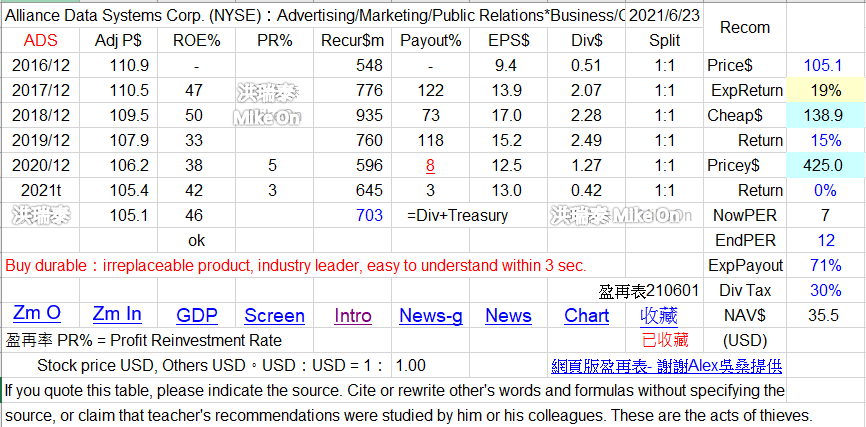Click the Div Tax 30% cell
The width and height of the screenshot is (866, 427).
(825, 290)
